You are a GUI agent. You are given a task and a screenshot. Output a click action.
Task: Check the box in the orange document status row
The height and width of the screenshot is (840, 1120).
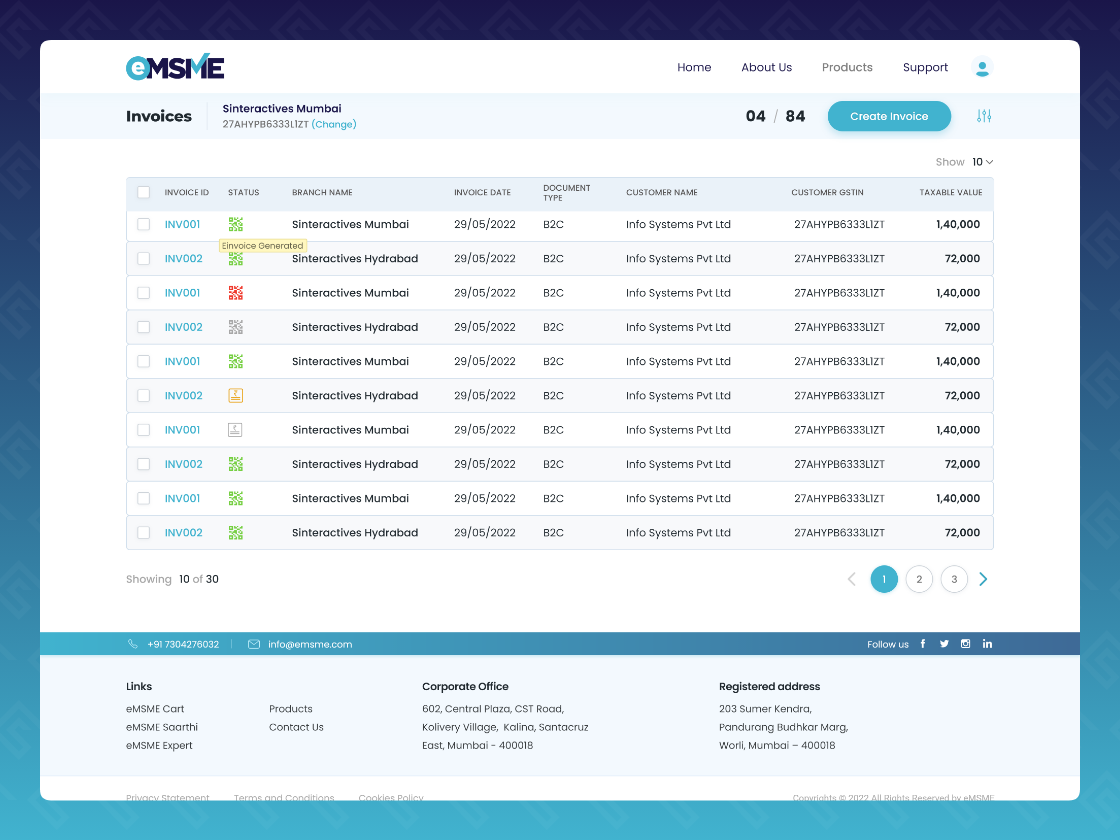144,396
